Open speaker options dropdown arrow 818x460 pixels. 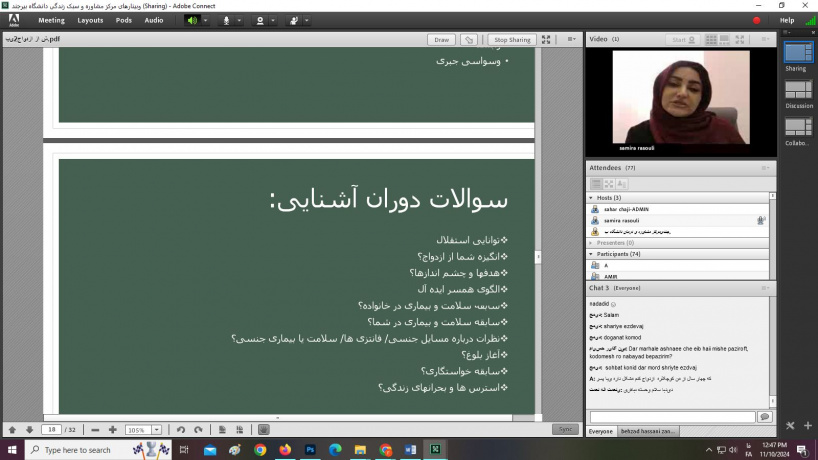[206, 21]
